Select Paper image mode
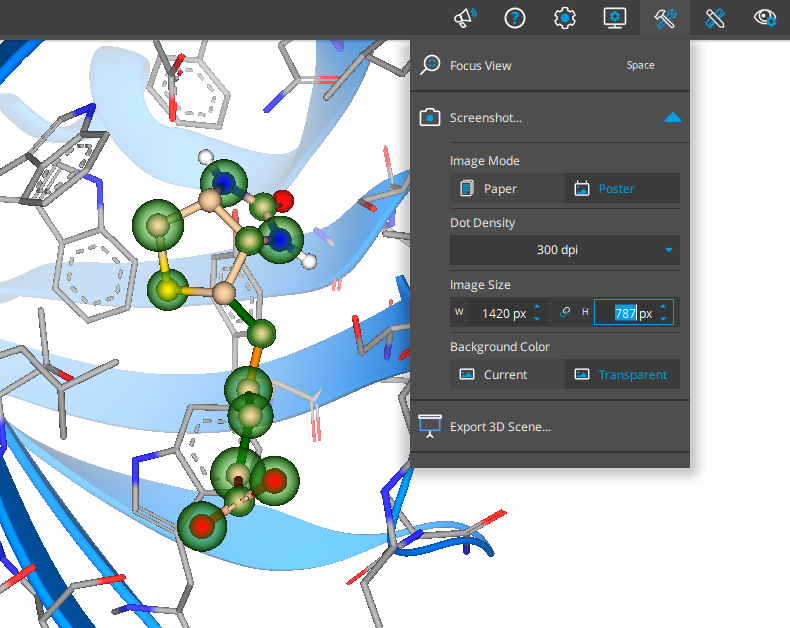This screenshot has height=628, width=790. click(507, 189)
